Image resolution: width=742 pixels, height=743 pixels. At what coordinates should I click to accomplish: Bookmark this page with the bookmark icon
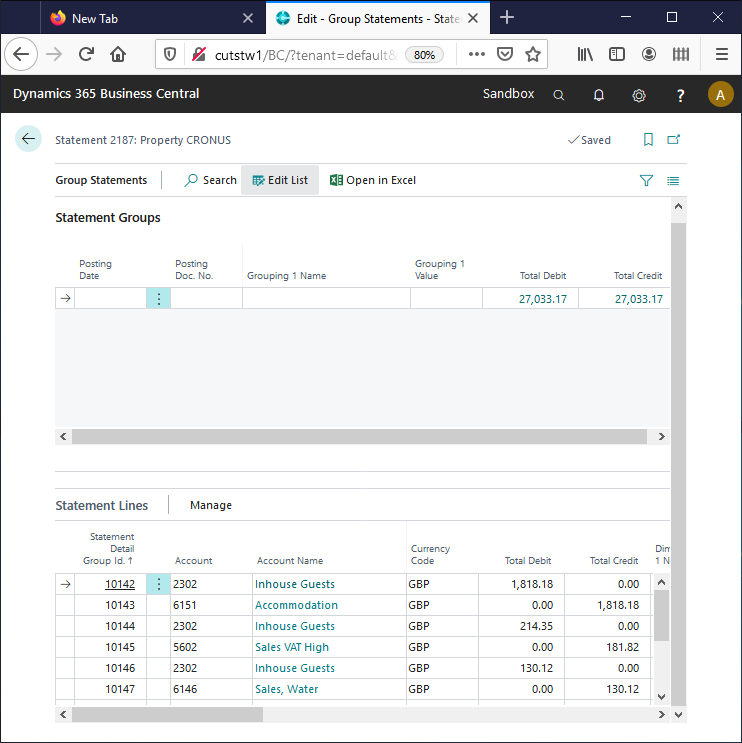coord(648,139)
